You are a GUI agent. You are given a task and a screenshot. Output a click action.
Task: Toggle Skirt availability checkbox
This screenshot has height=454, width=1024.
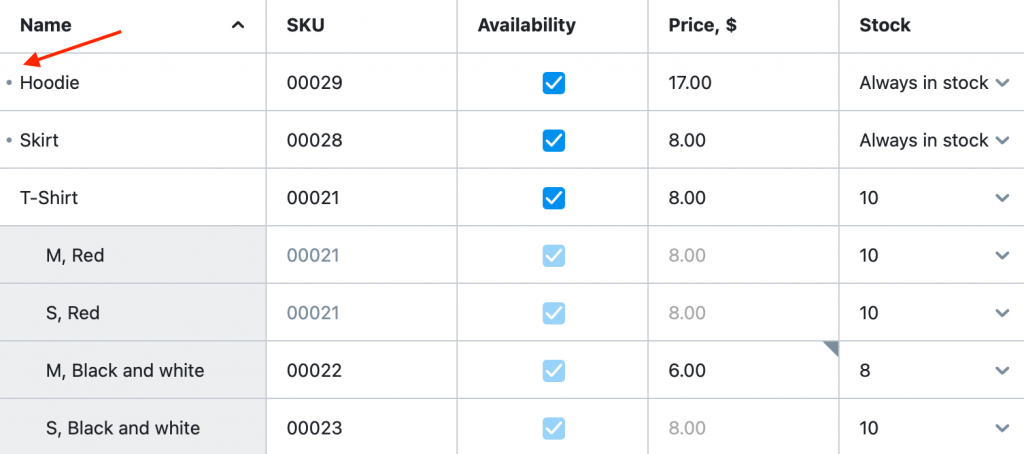[x=553, y=140]
